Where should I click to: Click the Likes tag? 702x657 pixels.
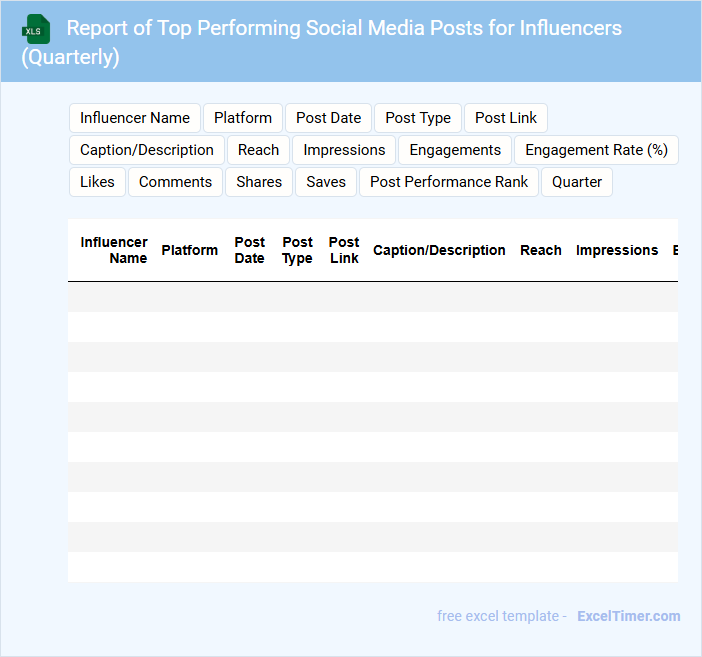point(97,182)
